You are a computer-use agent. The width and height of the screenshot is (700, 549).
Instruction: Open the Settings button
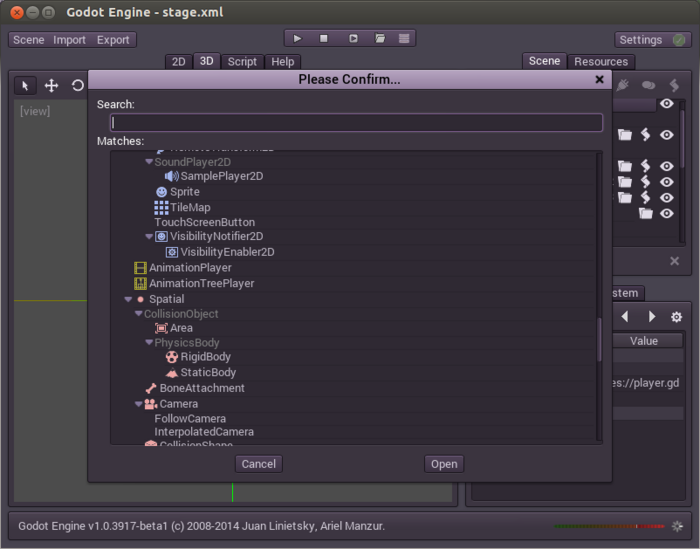(653, 40)
